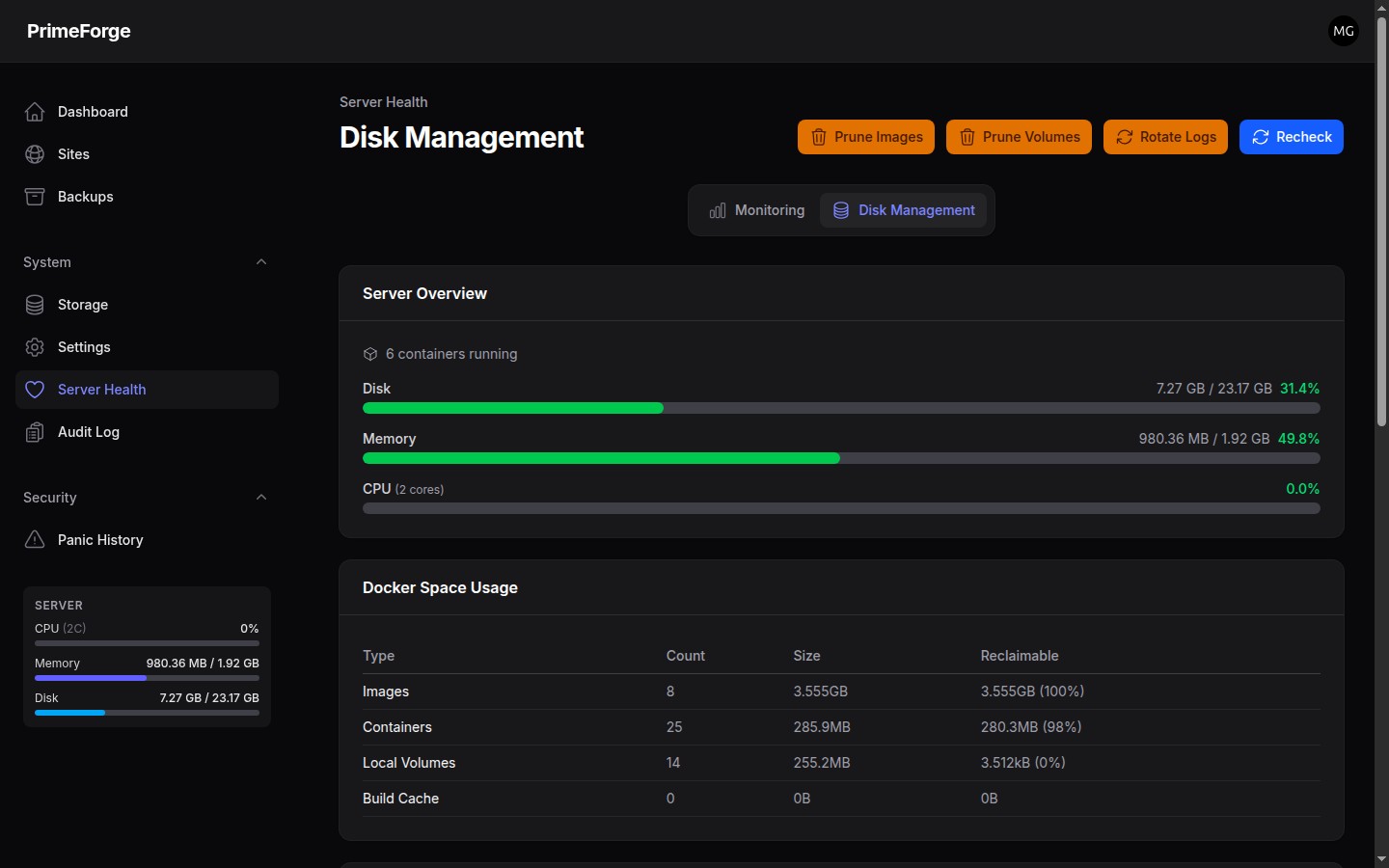1389x868 pixels.
Task: Click the scrollbar up arrow
Action: [x=1381, y=8]
